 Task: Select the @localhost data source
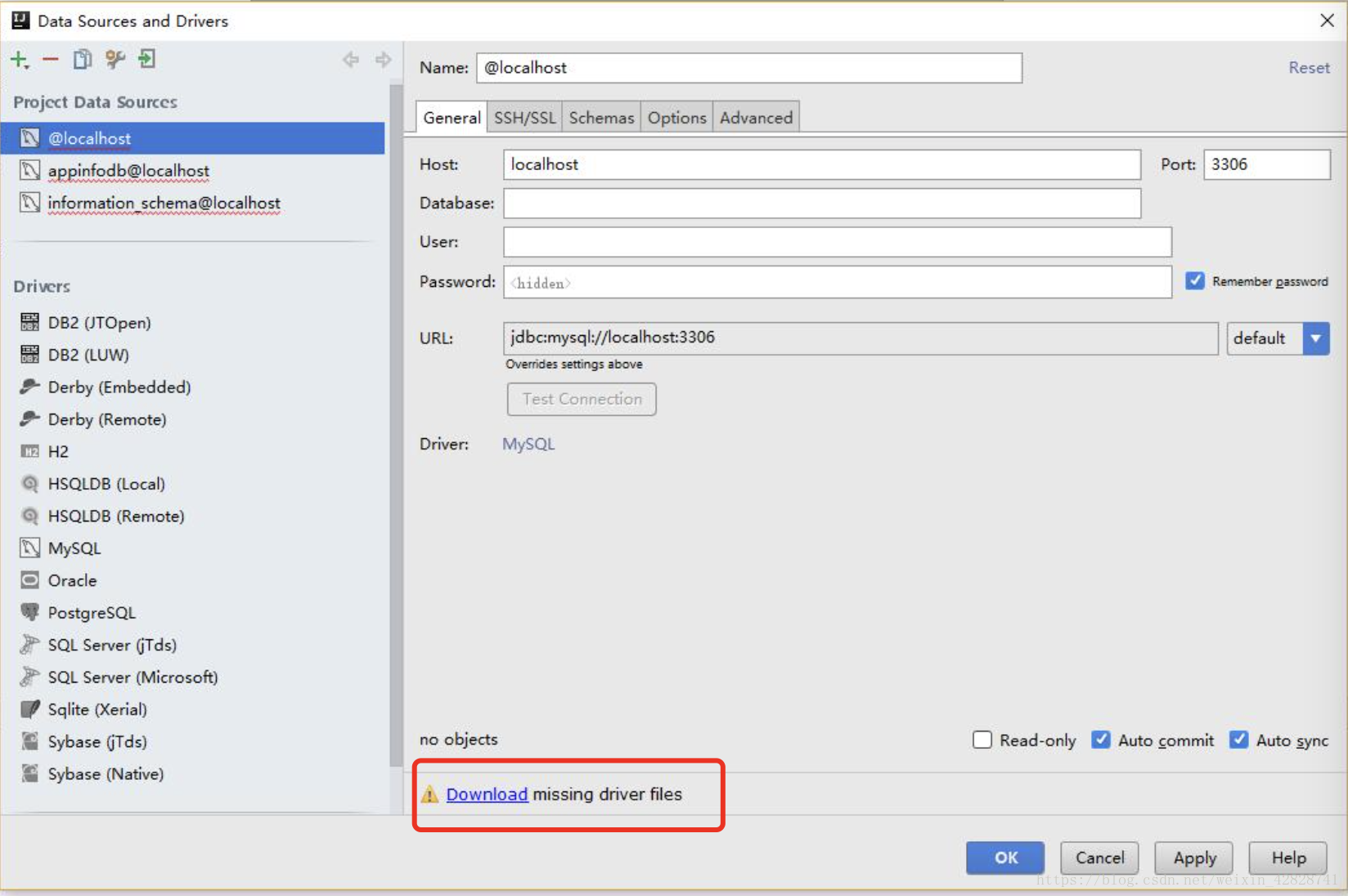click(x=193, y=138)
